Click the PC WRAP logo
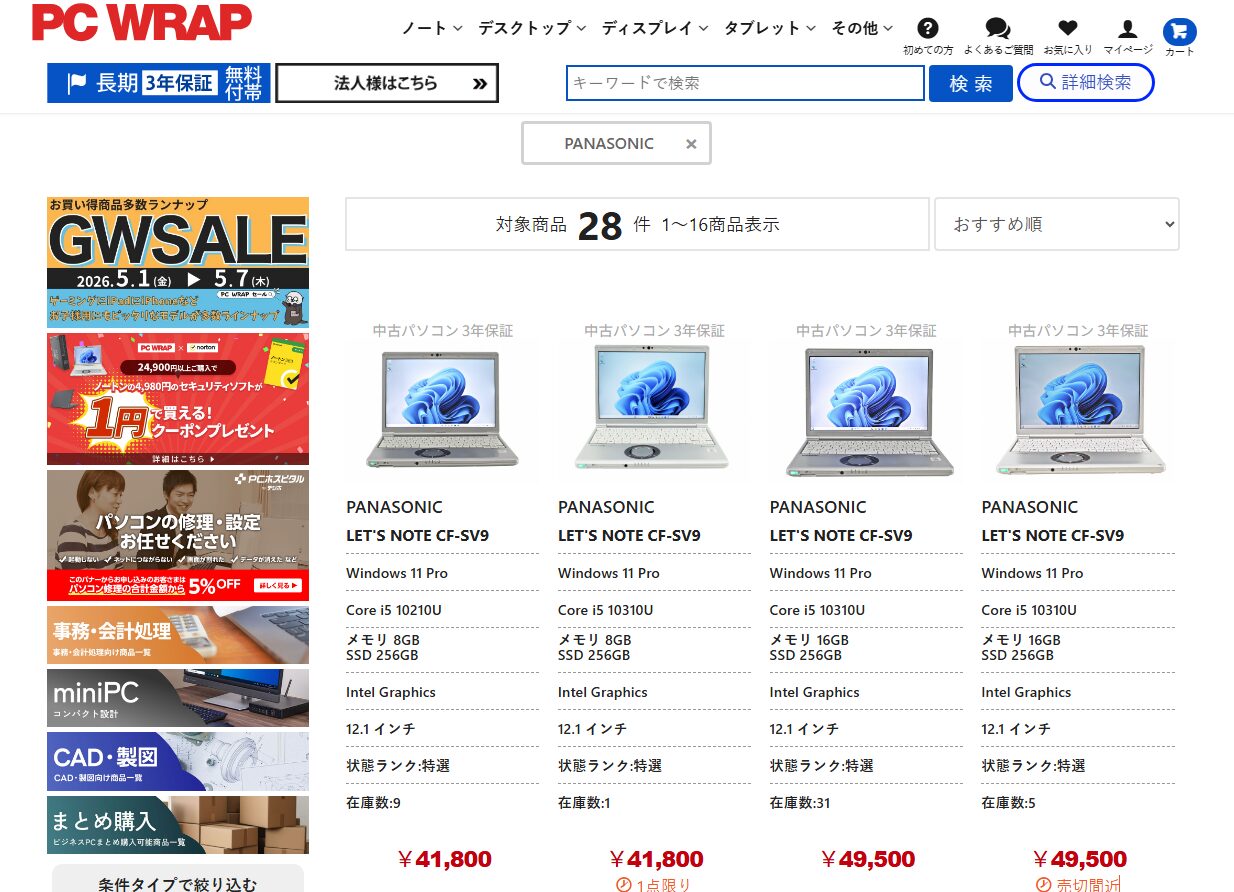Image resolution: width=1234 pixels, height=892 pixels. pos(141,22)
